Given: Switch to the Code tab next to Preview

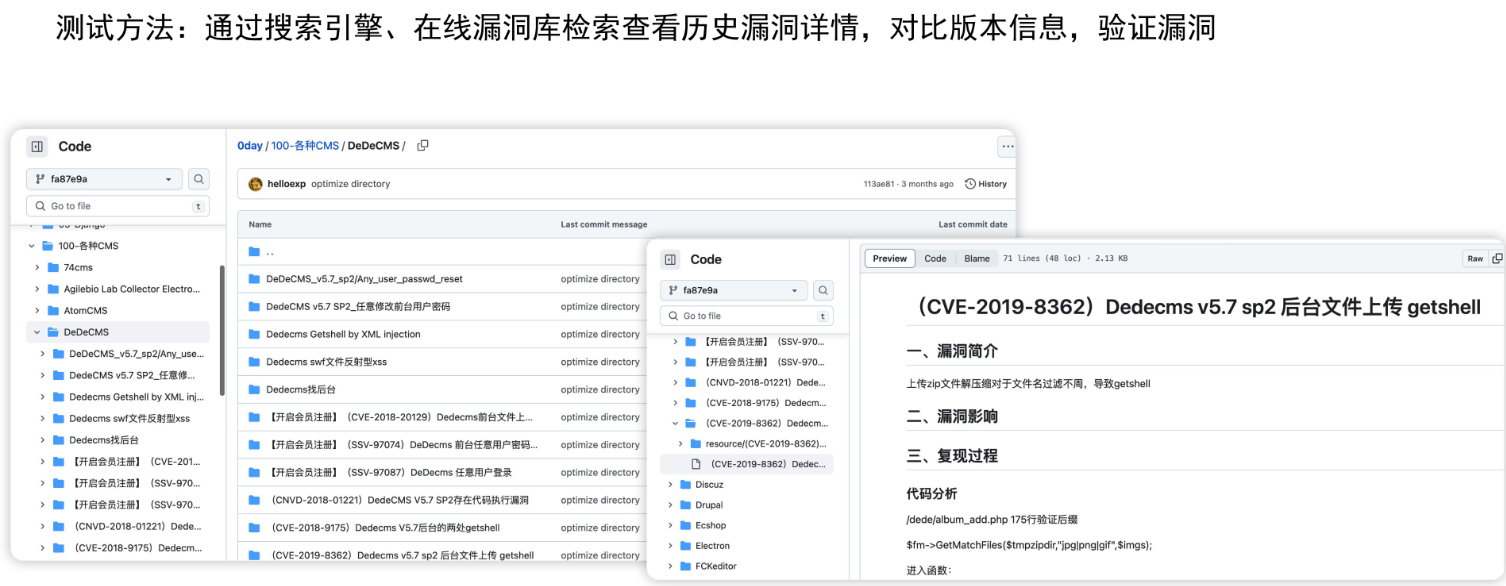Looking at the screenshot, I should click(x=935, y=259).
